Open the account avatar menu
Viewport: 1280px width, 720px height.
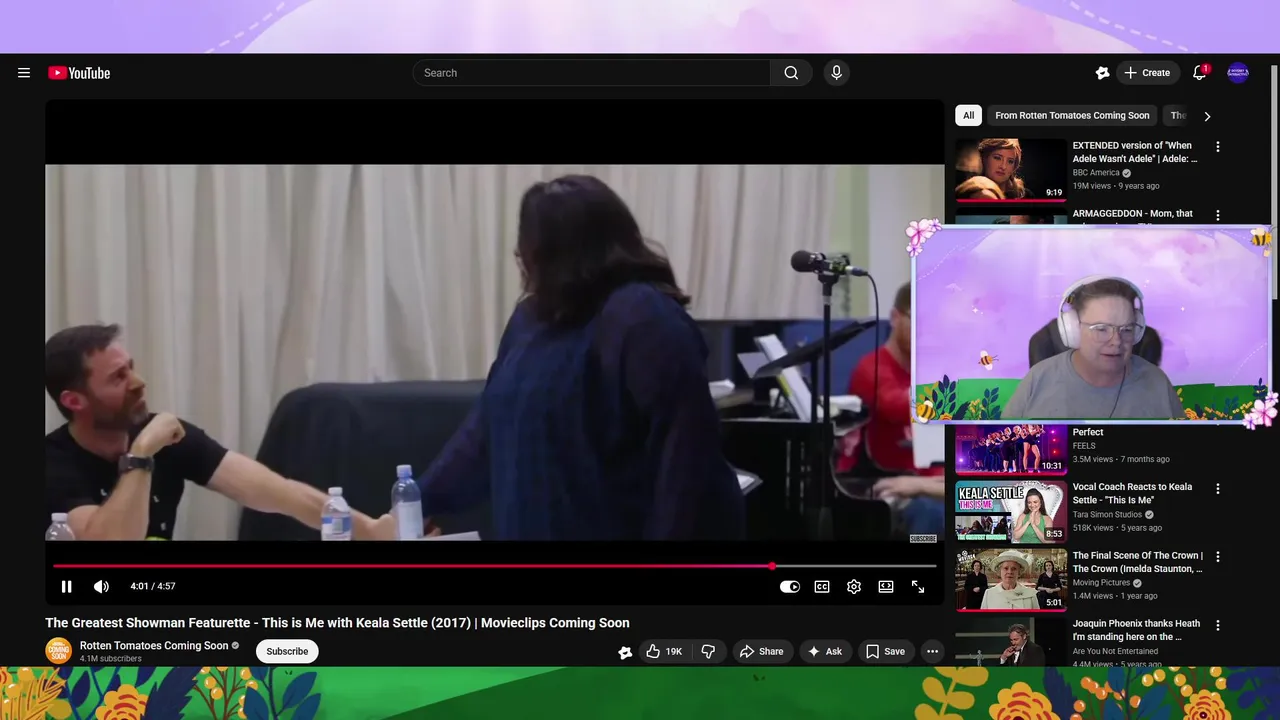point(1238,73)
